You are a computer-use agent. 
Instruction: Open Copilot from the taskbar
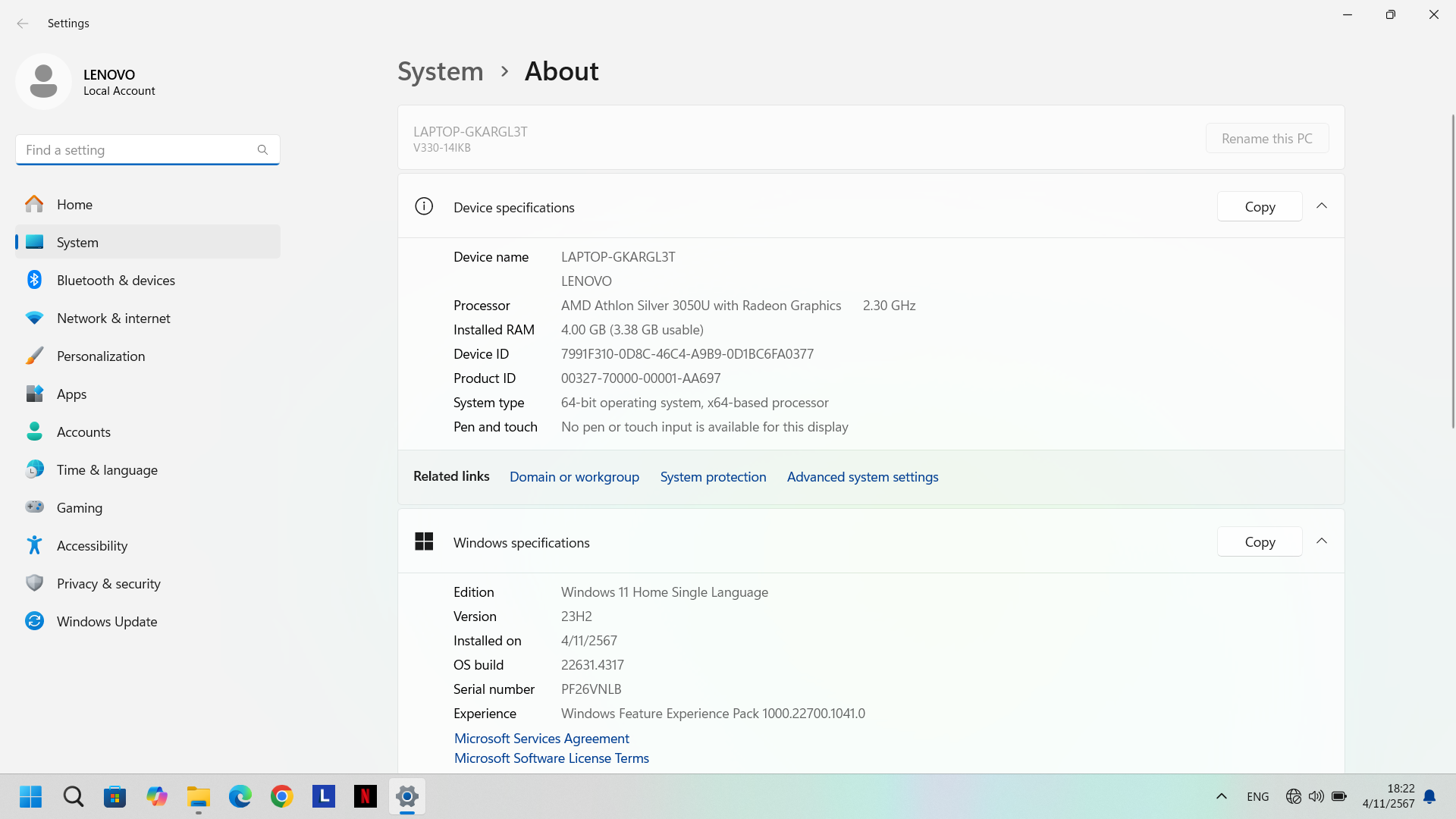(x=157, y=796)
